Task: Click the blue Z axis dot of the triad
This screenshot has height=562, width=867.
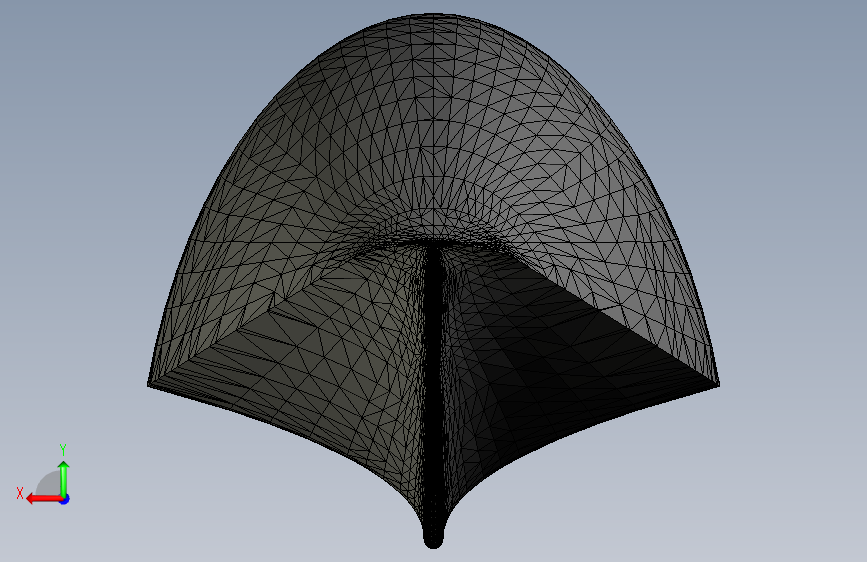Action: [65, 499]
